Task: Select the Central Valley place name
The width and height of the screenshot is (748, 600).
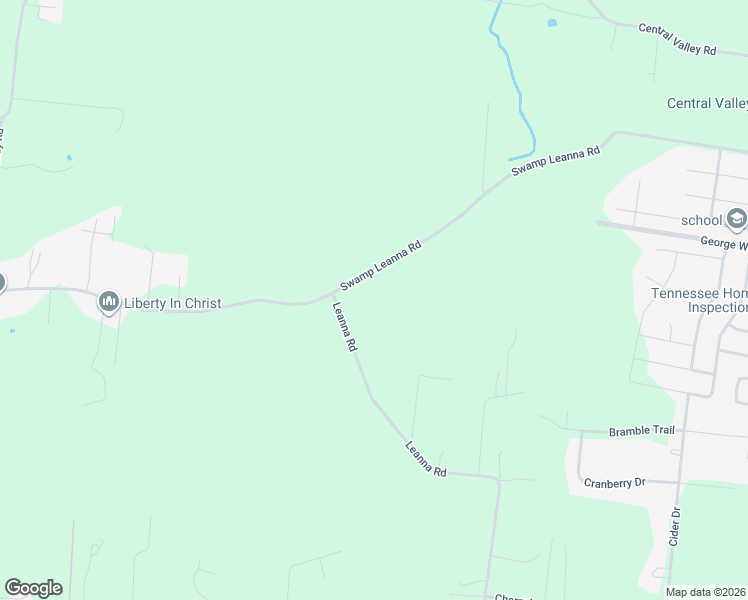Action: (x=707, y=103)
